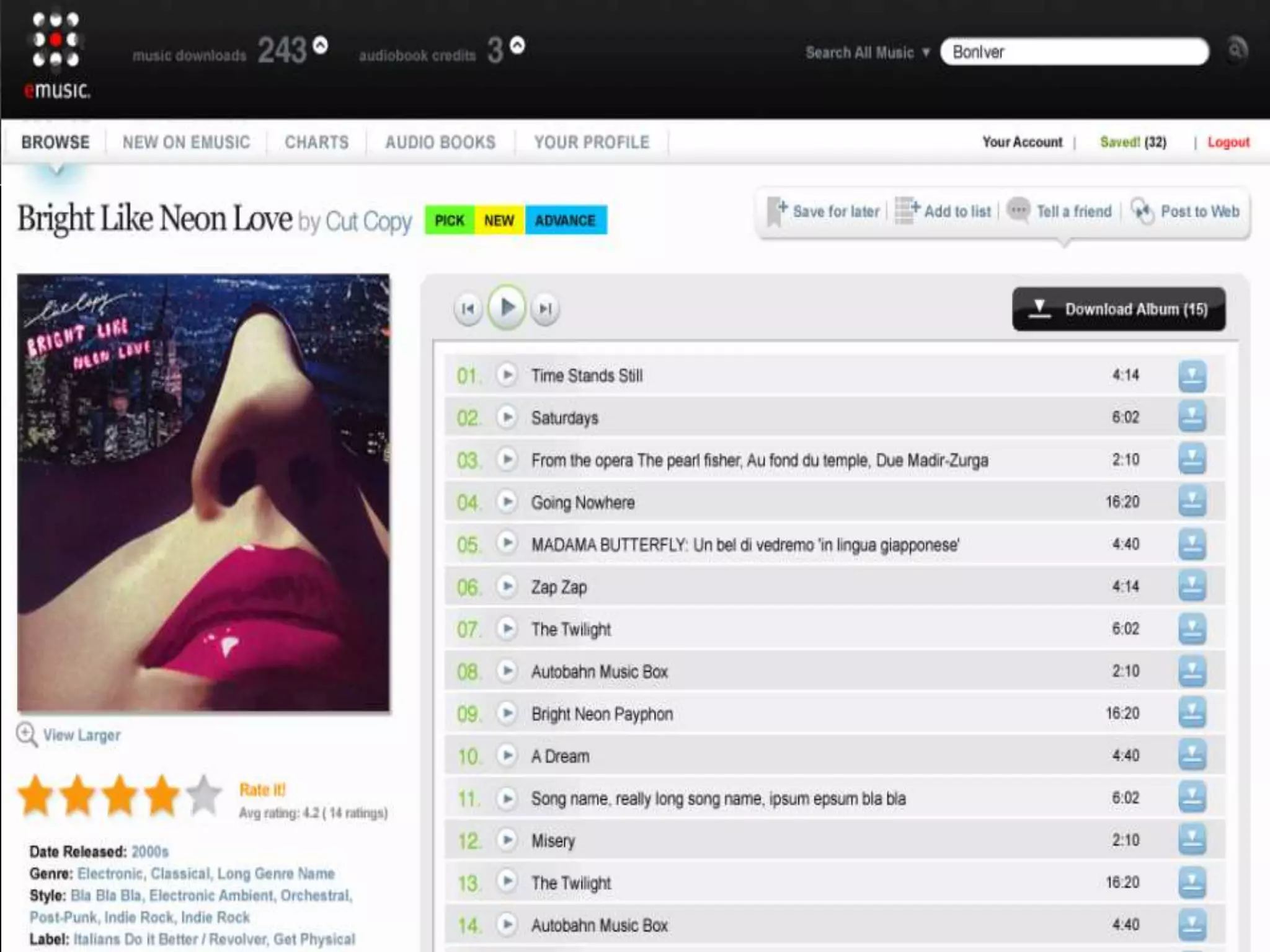Click the View Larger magnifier icon
Image resolution: width=1270 pixels, height=952 pixels.
click(27, 735)
